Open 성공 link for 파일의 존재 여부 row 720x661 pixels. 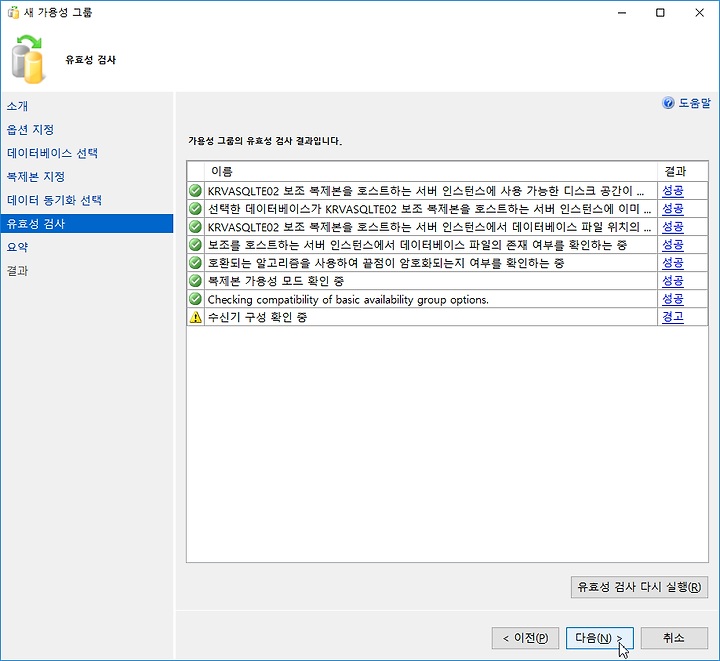tap(673, 245)
